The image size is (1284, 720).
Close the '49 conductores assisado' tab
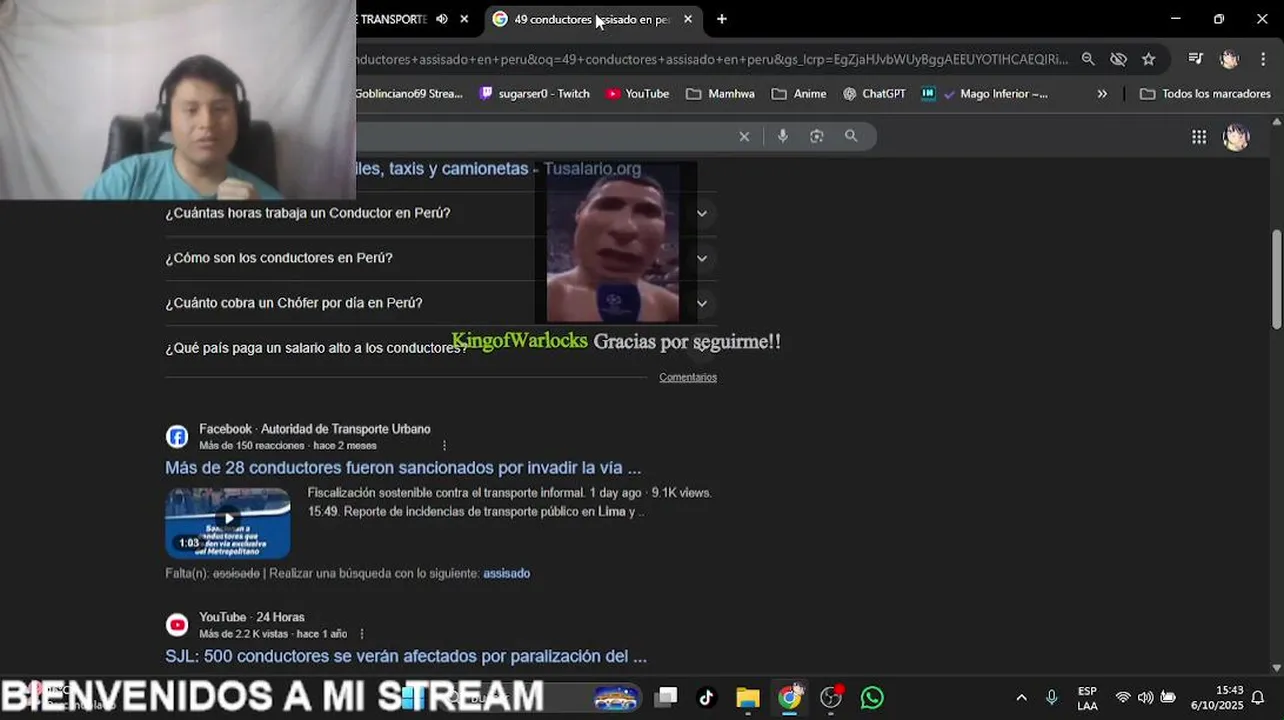pos(687,19)
